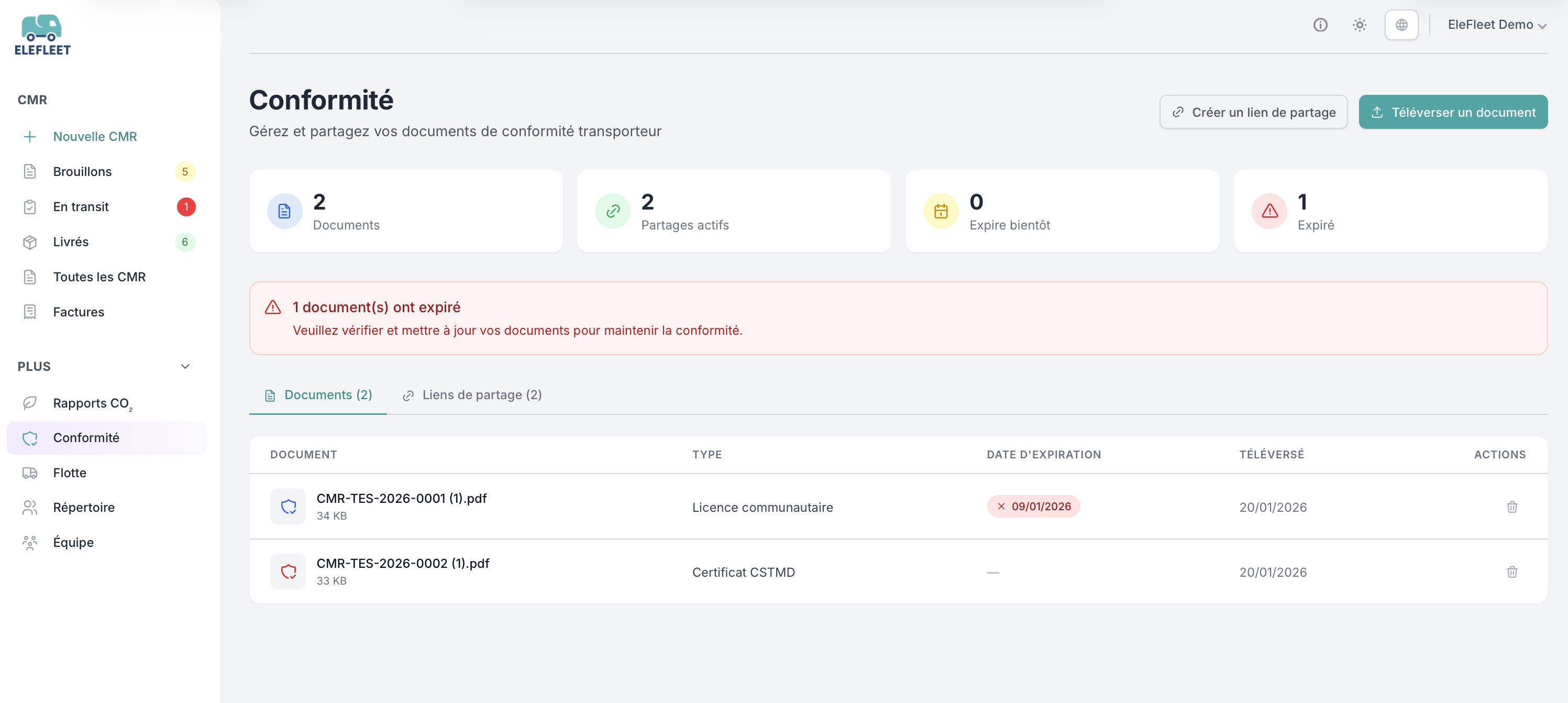Click the info icon in top bar

[1320, 25]
